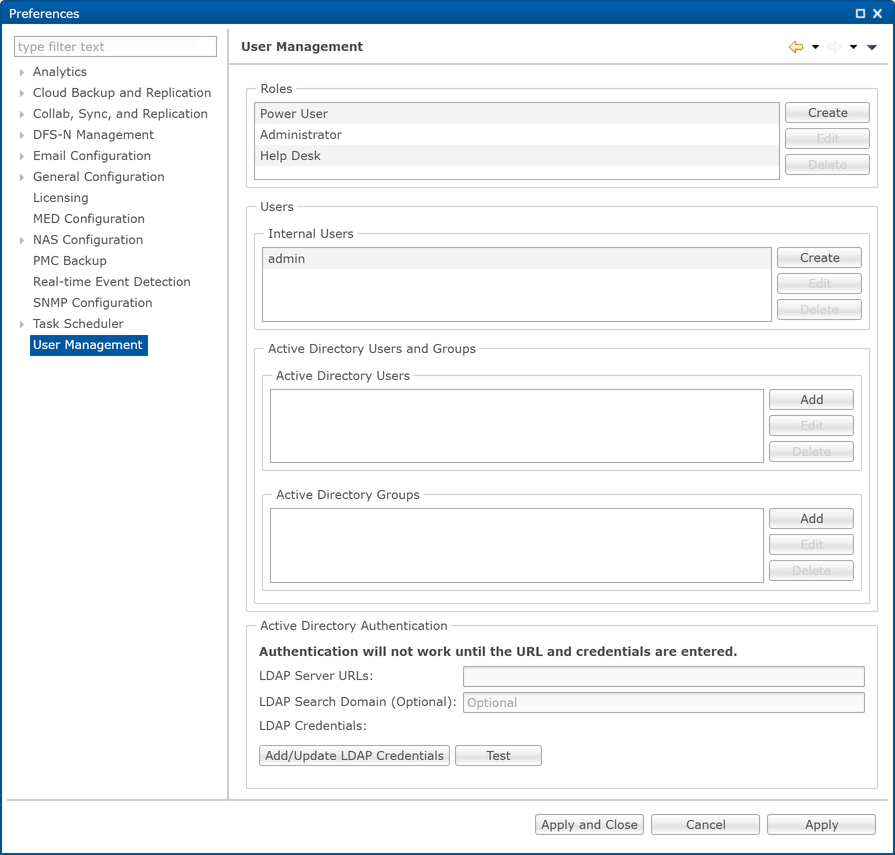The height and width of the screenshot is (855, 895).
Task: Navigate back using the yellow back arrow
Action: 795,47
